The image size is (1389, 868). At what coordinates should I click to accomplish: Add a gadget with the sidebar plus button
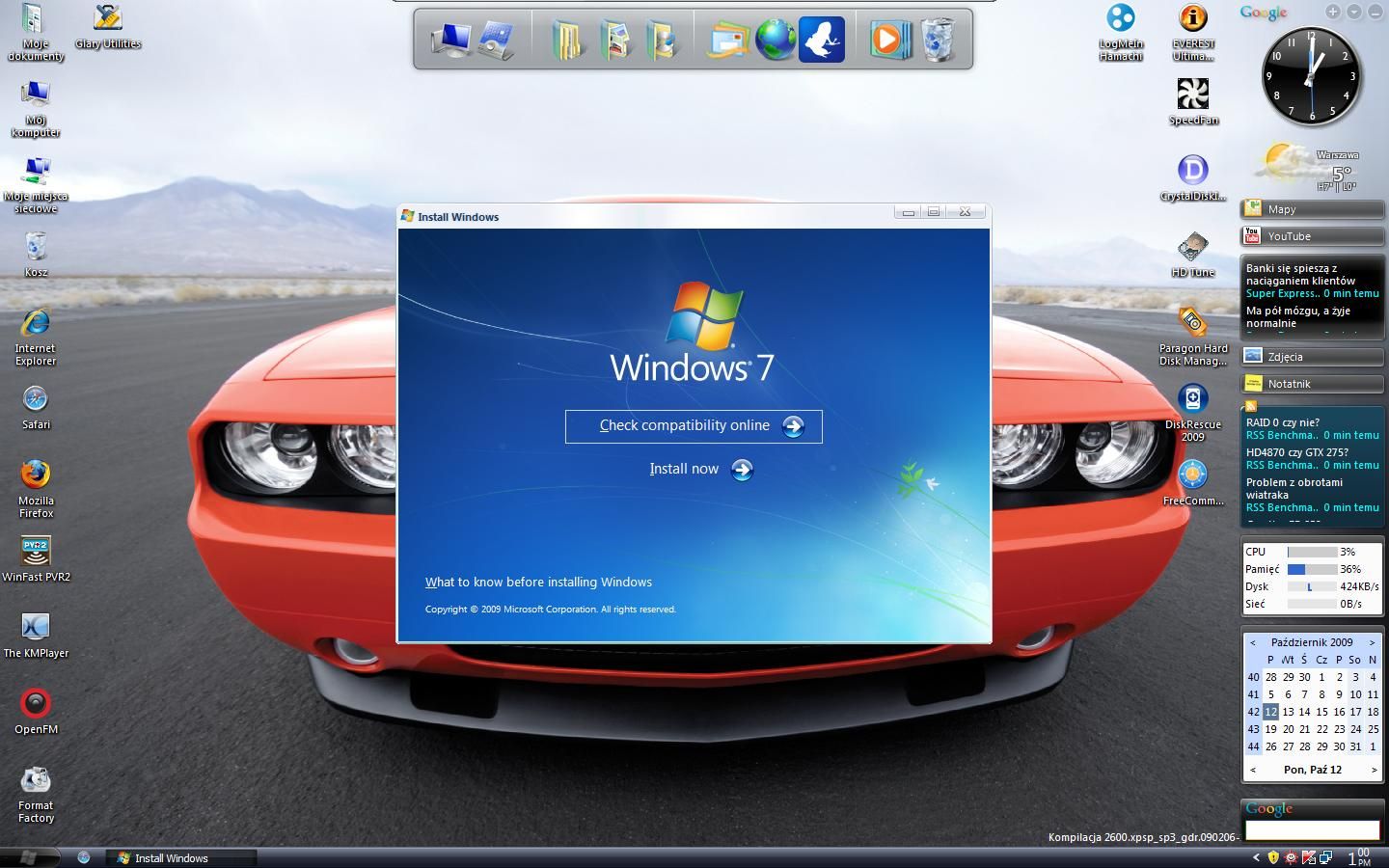[1332, 12]
